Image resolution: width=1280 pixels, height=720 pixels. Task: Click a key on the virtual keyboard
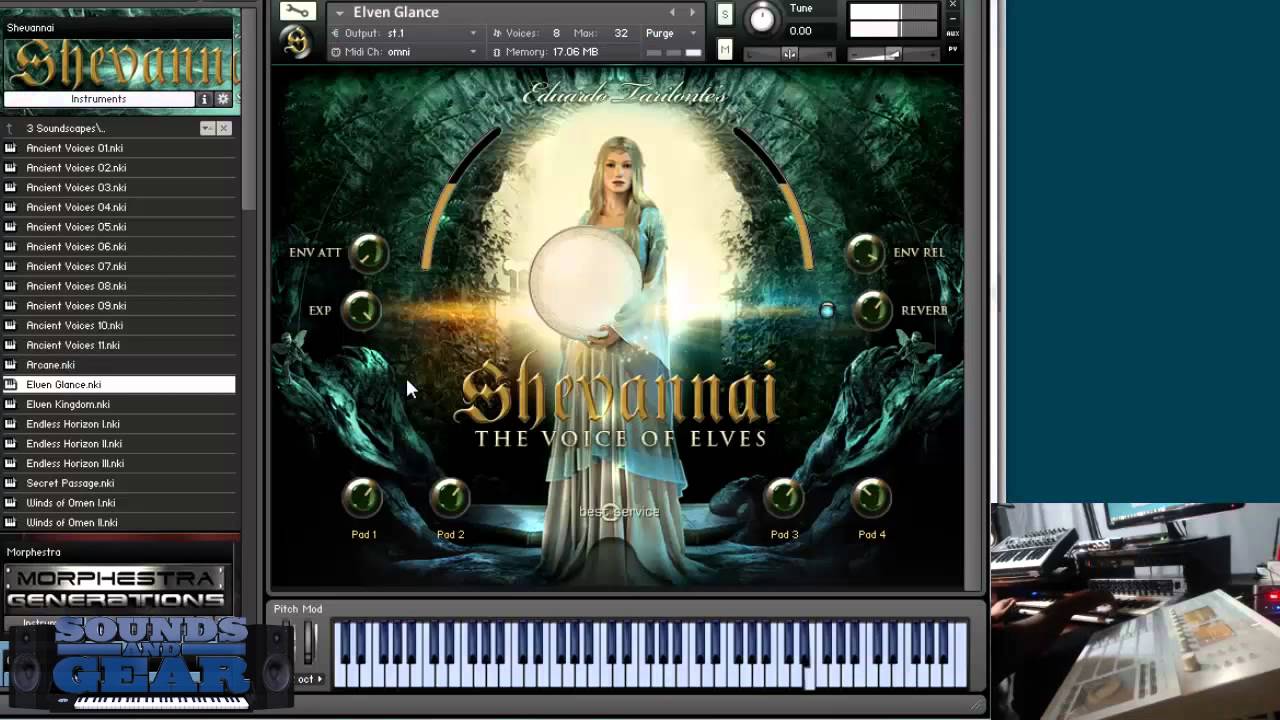coord(650,654)
